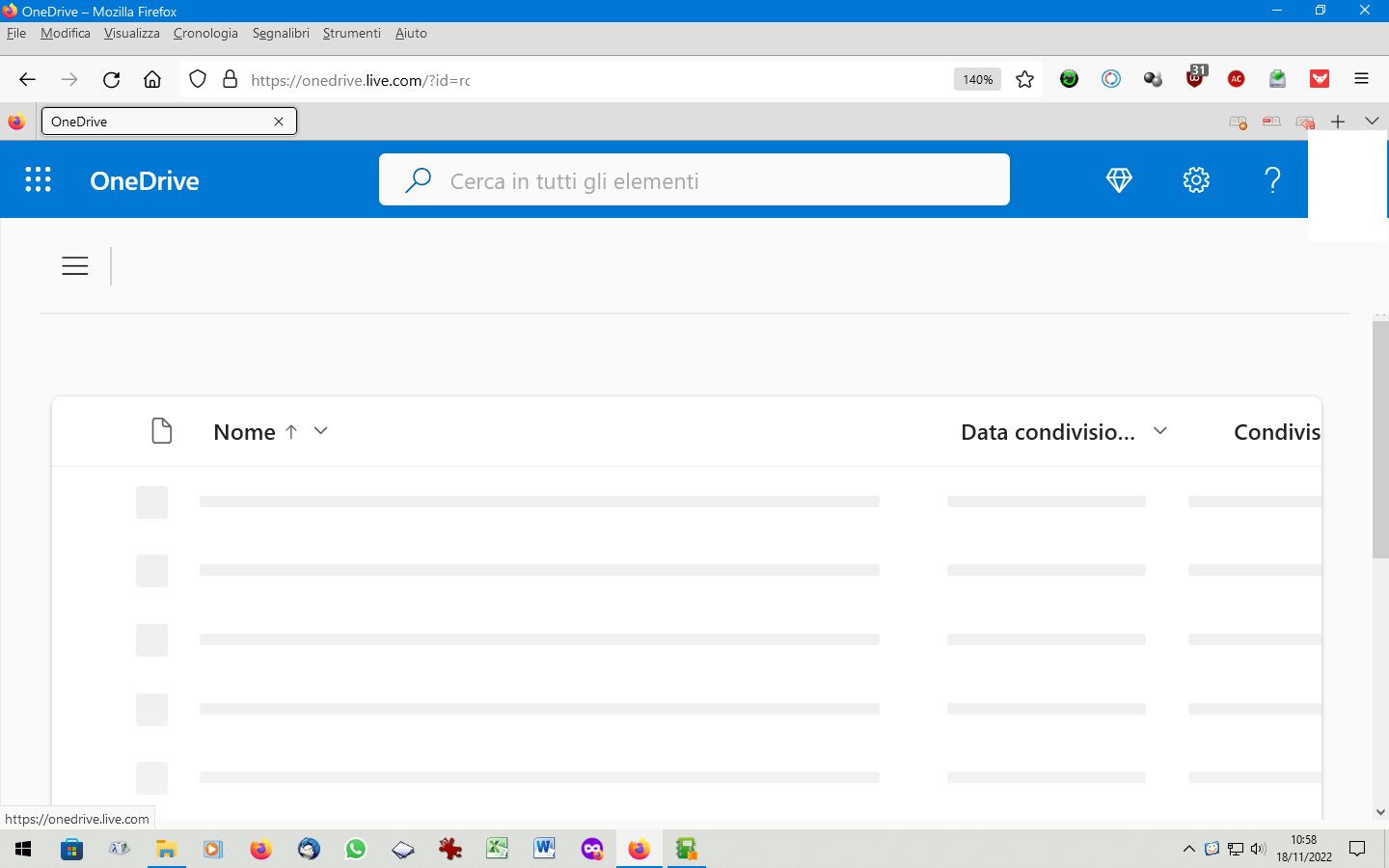1389x868 pixels.
Task: Open the volume control in the tray
Action: click(x=1258, y=849)
